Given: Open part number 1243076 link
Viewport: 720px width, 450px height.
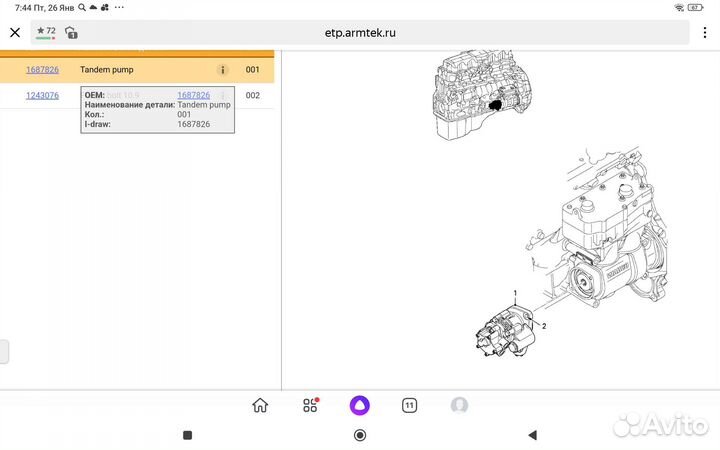Looking at the screenshot, I should point(42,96).
